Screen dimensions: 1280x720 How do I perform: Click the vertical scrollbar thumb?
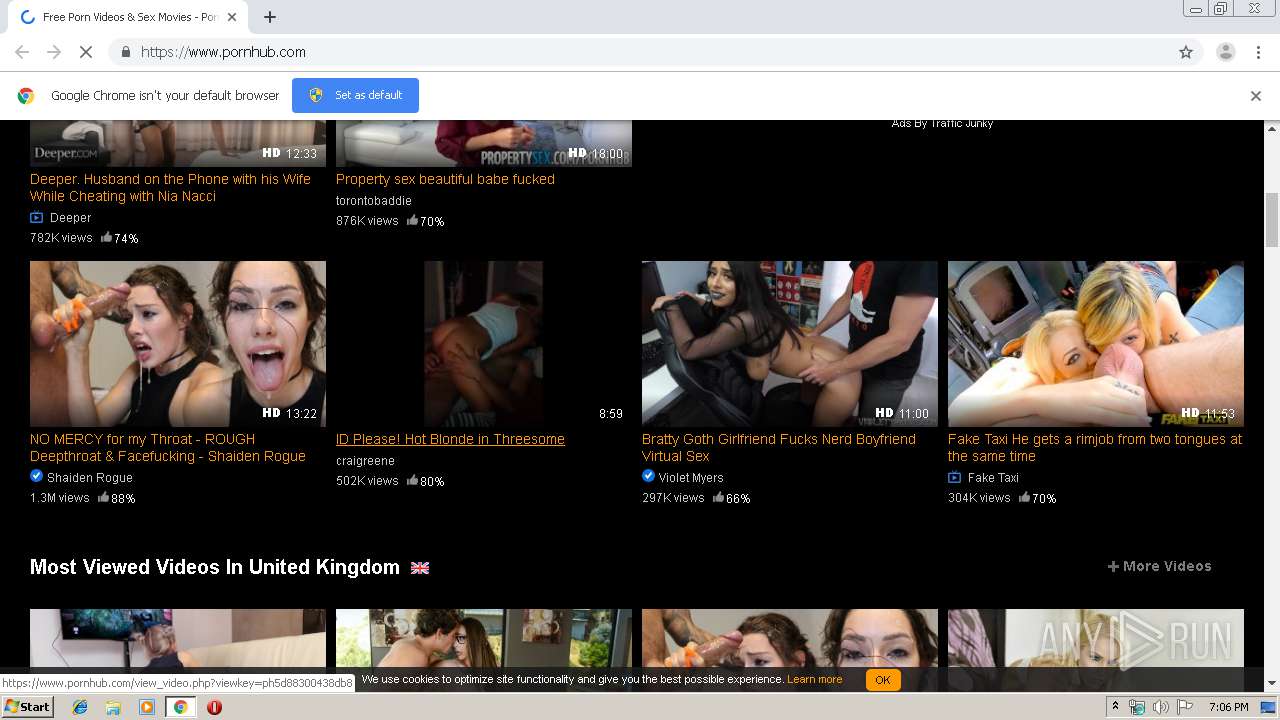click(x=1272, y=220)
